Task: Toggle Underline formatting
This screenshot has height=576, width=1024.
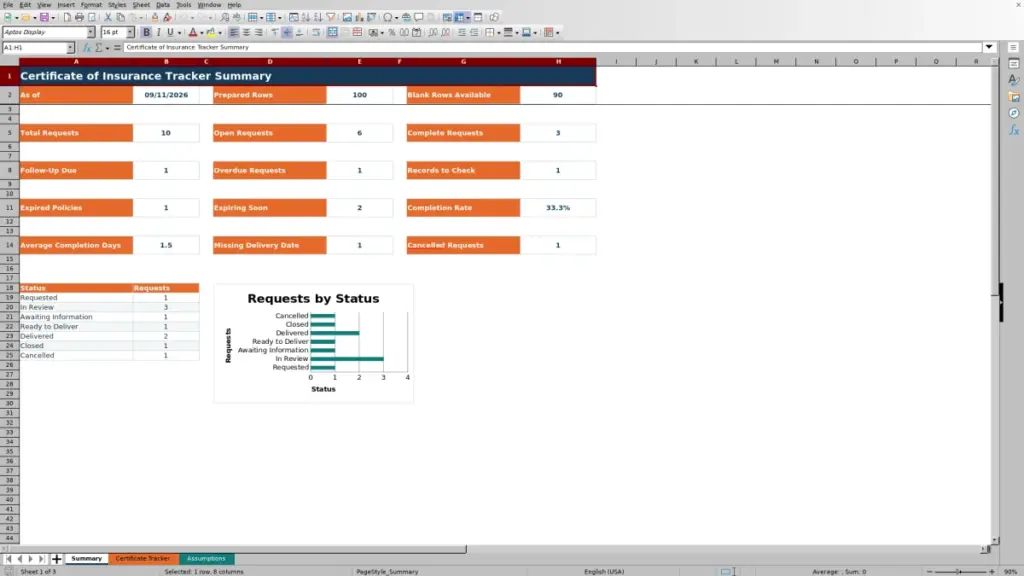Action: coord(170,32)
